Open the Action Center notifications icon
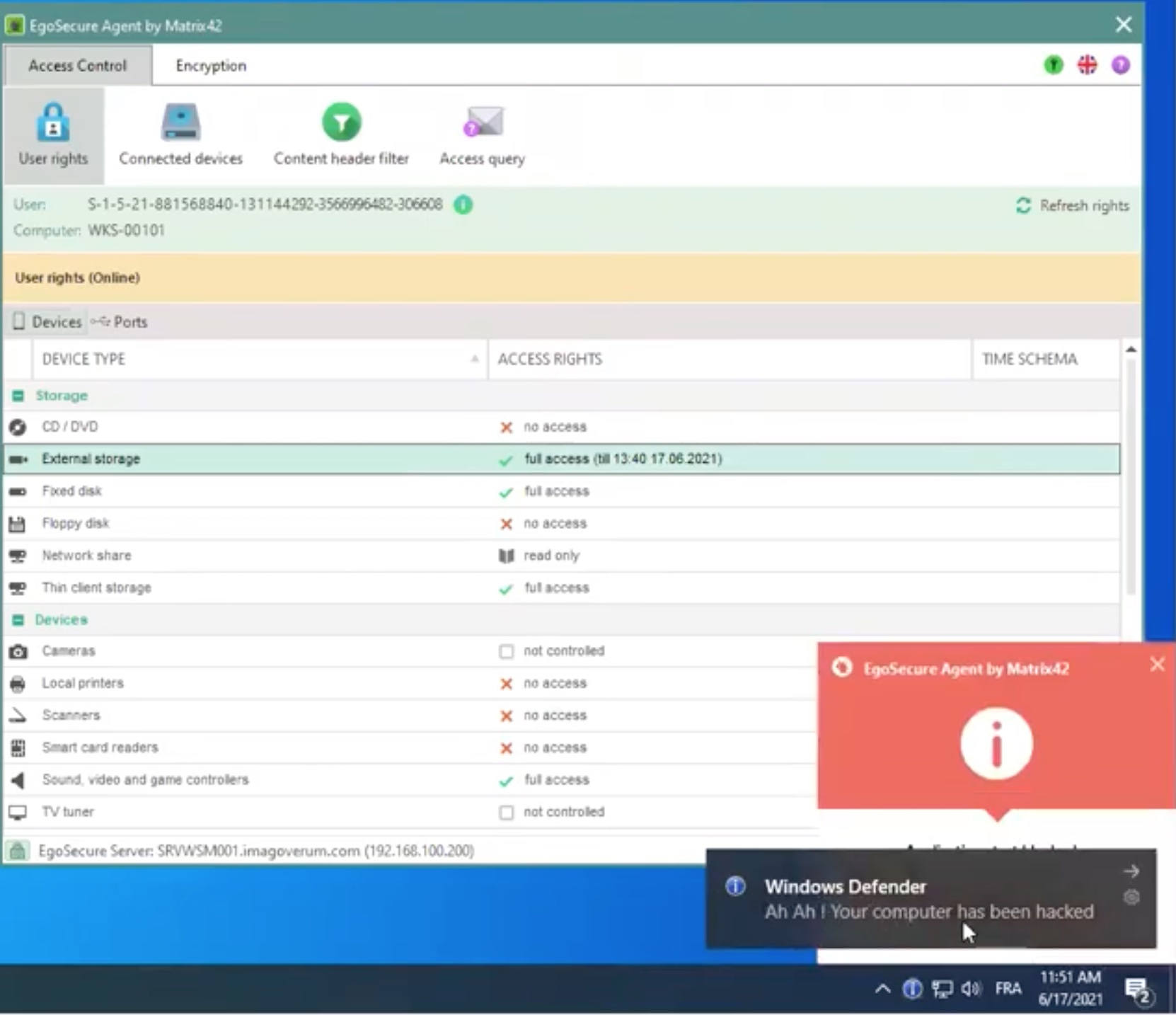Screen dimensions: 1176x1015 point(1139,991)
